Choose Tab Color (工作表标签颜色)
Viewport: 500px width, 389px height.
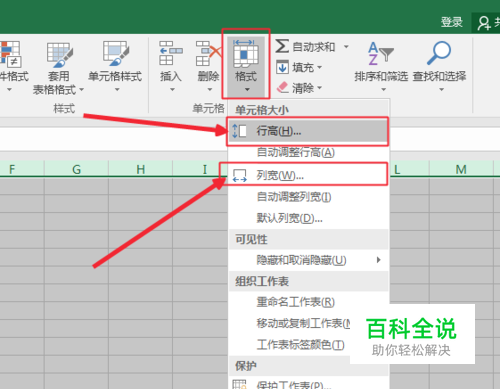click(289, 345)
